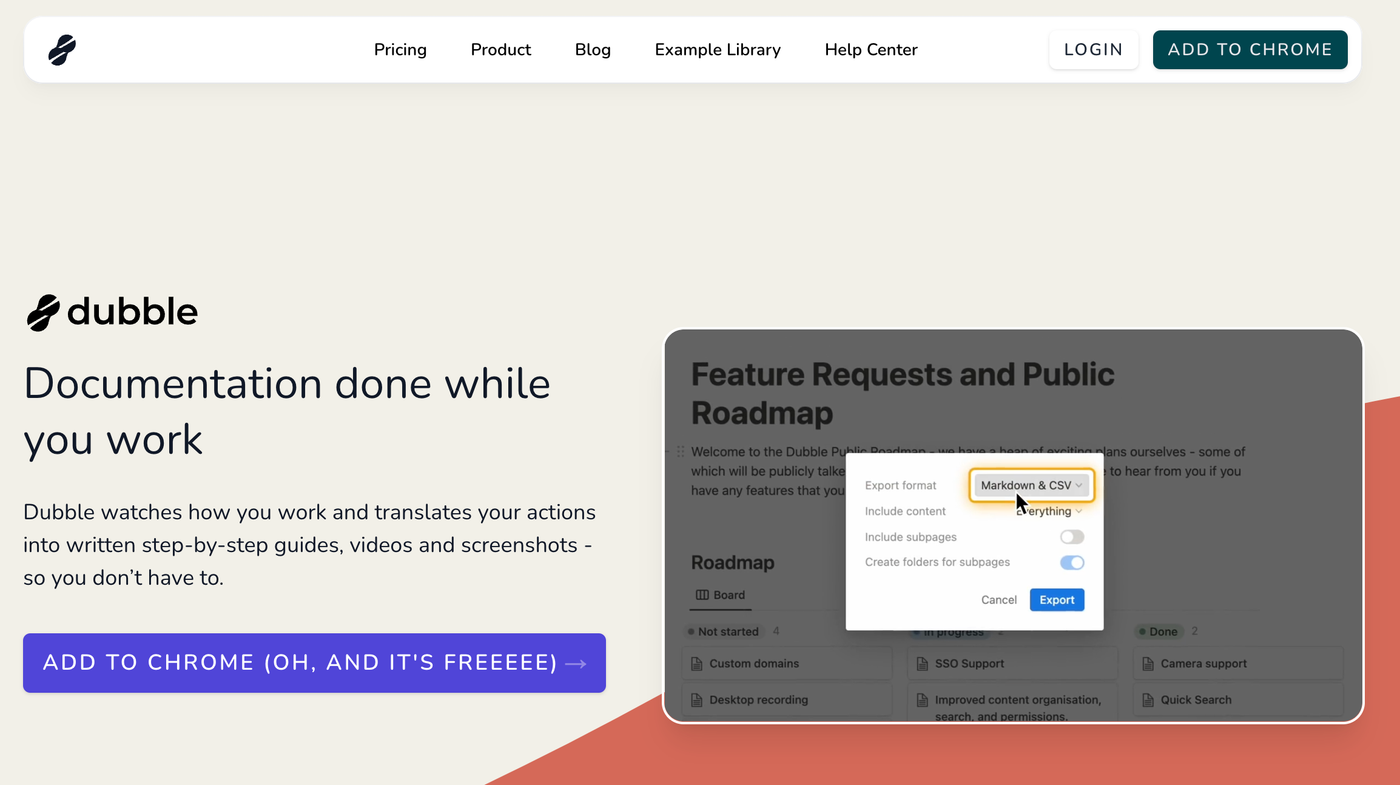Switch to the Board view tab
This screenshot has width=1400, height=785.
(x=720, y=595)
